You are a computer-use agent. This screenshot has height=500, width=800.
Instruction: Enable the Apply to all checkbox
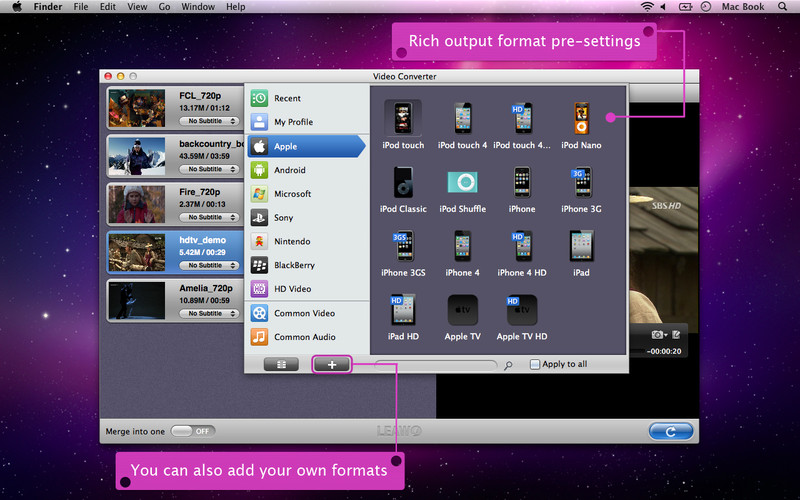click(534, 364)
